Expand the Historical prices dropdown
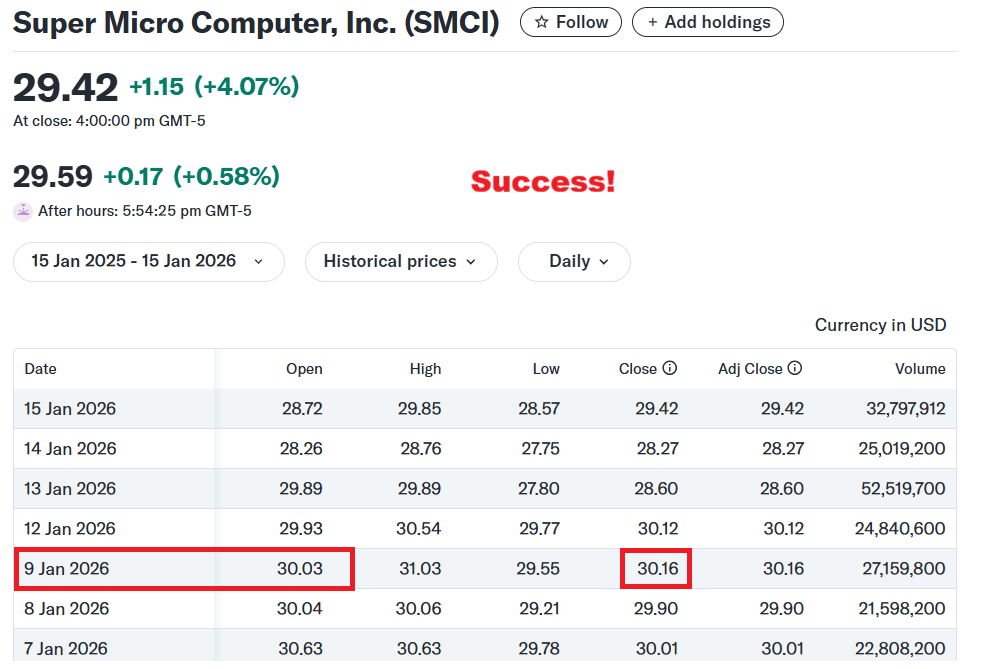Screen dimensions: 1004x669 pyautogui.click(x=400, y=261)
